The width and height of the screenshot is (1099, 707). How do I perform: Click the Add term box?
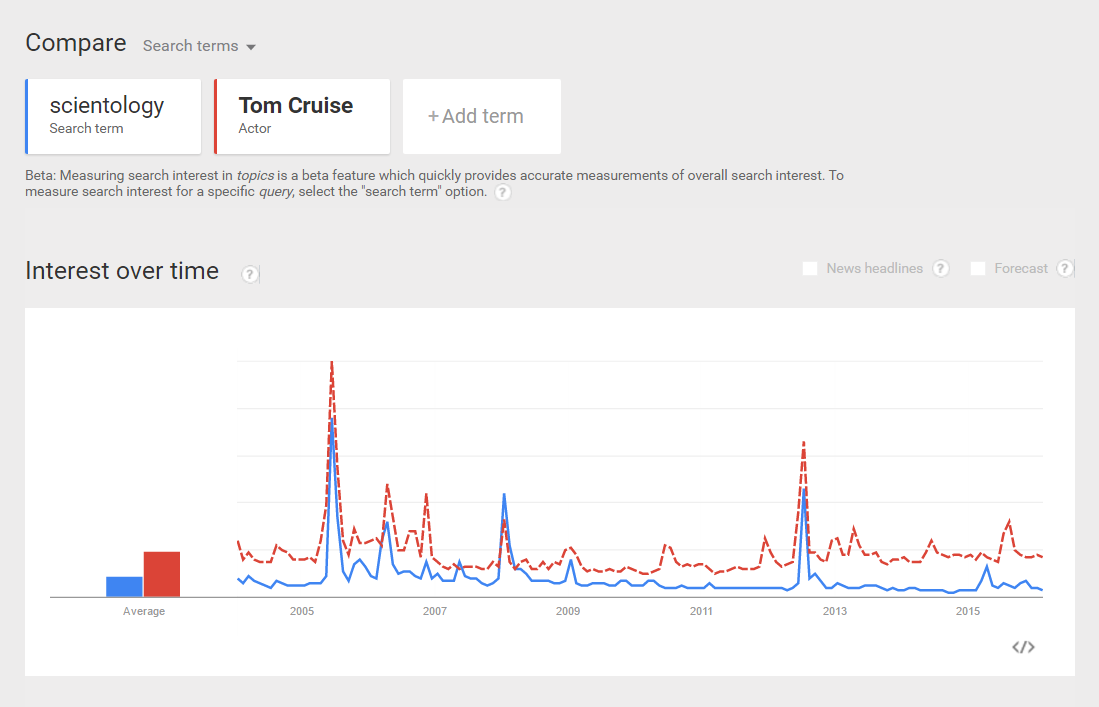pos(482,116)
